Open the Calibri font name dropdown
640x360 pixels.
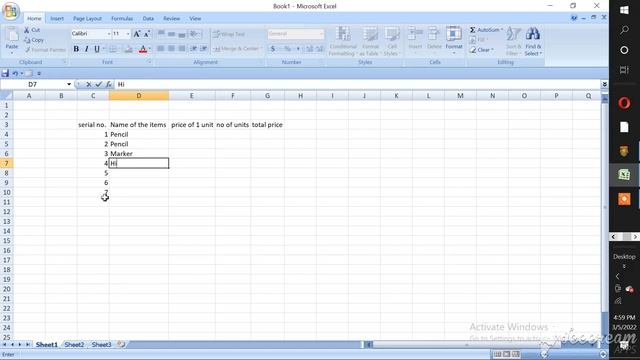click(109, 34)
